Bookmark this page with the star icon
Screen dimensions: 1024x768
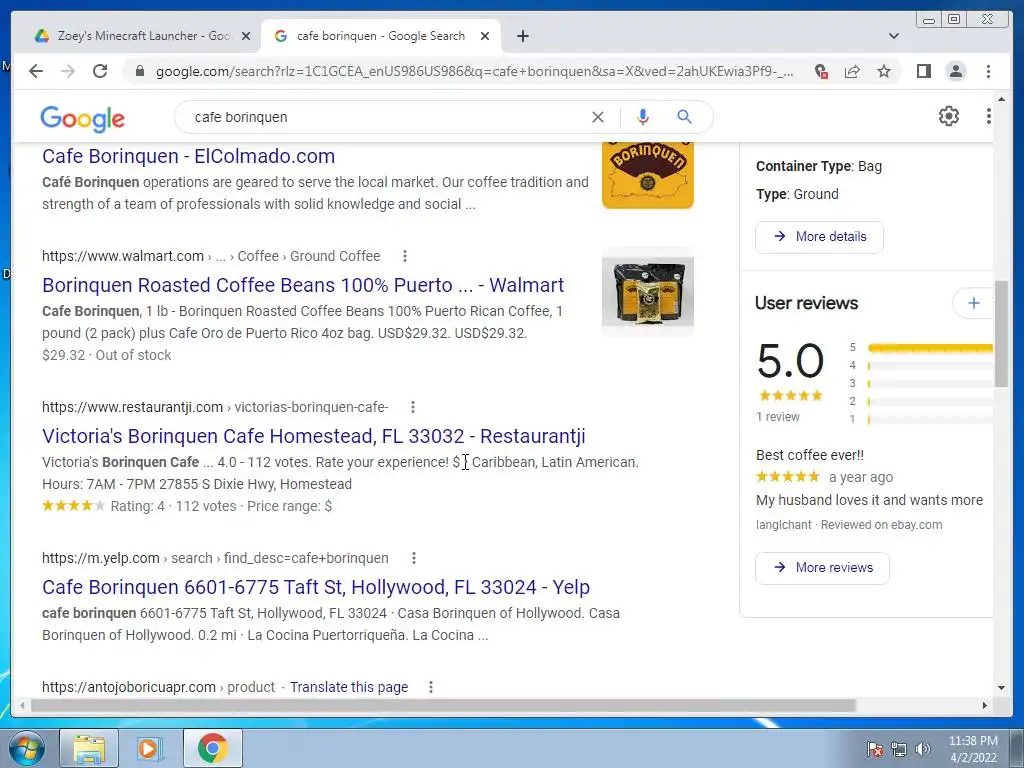(884, 71)
